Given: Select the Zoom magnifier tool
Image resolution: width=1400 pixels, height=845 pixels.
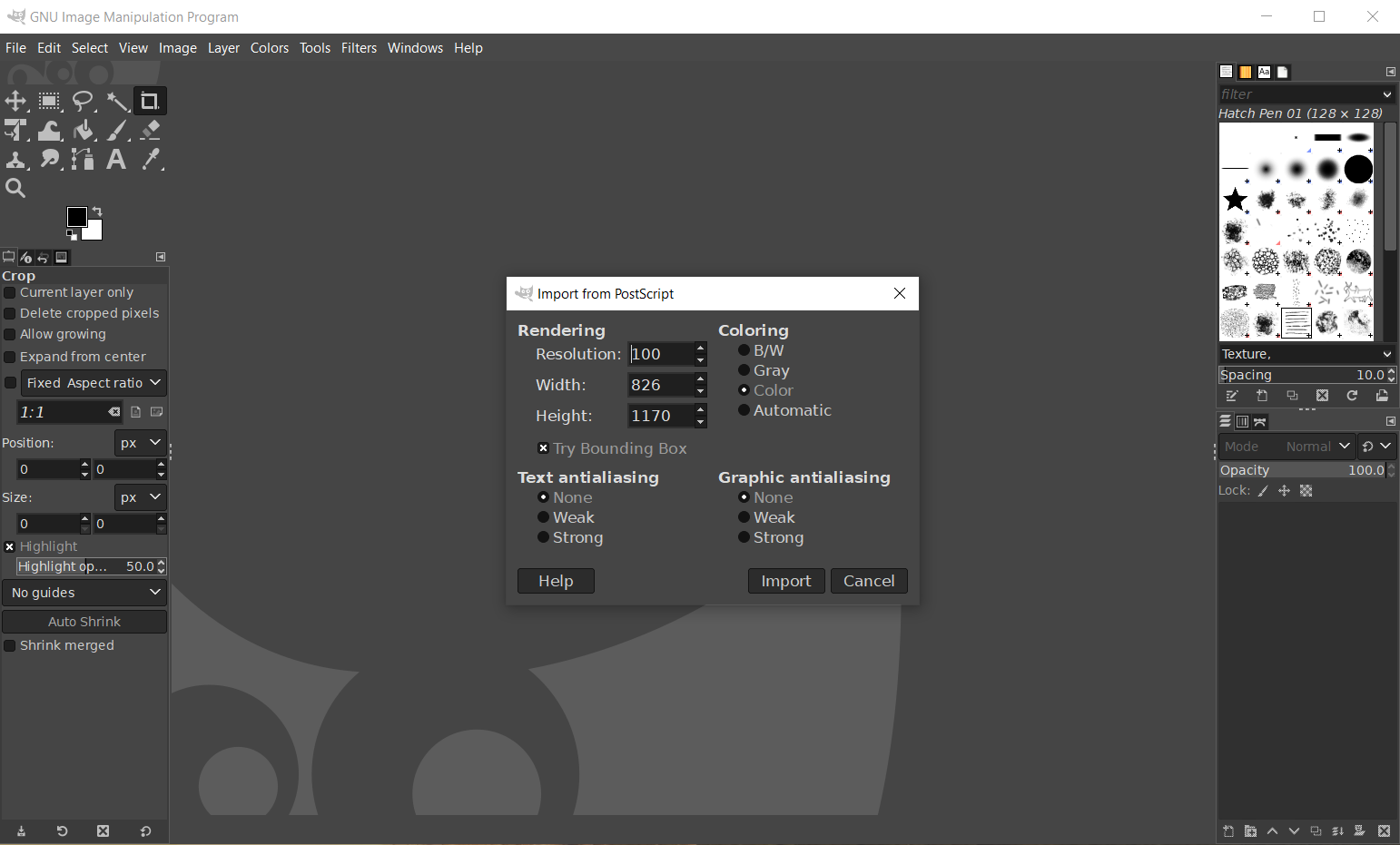Looking at the screenshot, I should [x=15, y=188].
